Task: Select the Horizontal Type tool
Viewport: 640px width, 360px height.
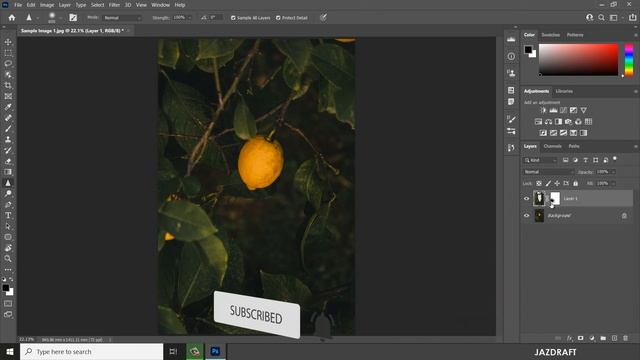Action: click(8, 215)
